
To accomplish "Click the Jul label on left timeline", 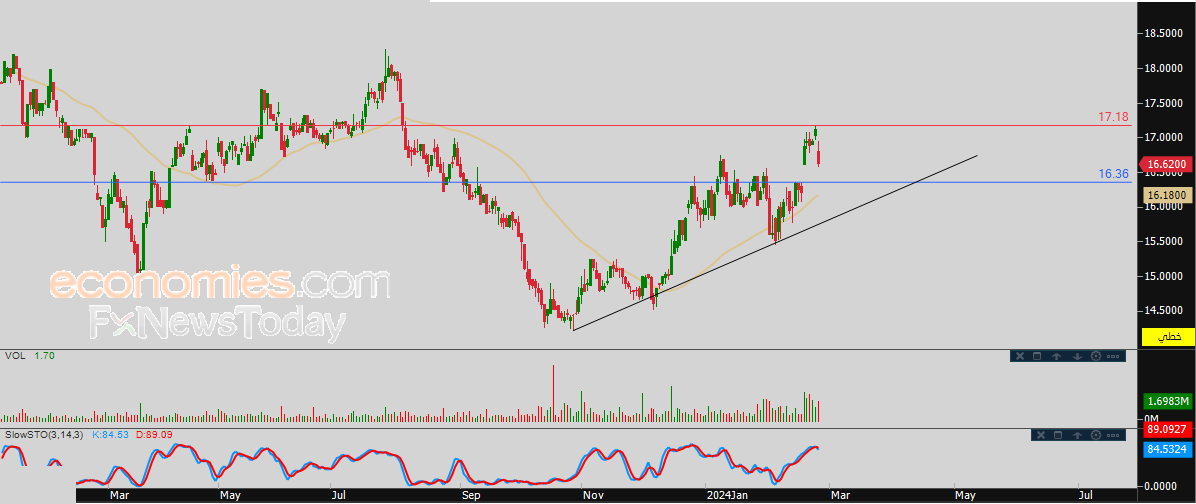I will [x=341, y=496].
